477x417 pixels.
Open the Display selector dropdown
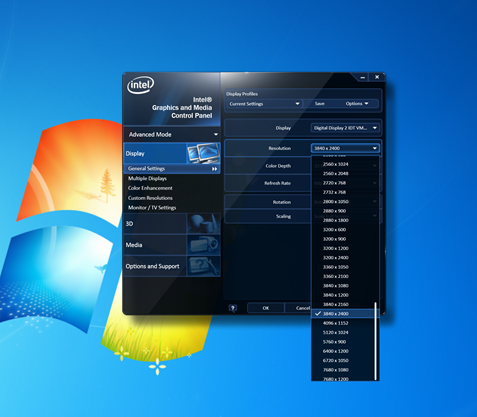(x=345, y=128)
